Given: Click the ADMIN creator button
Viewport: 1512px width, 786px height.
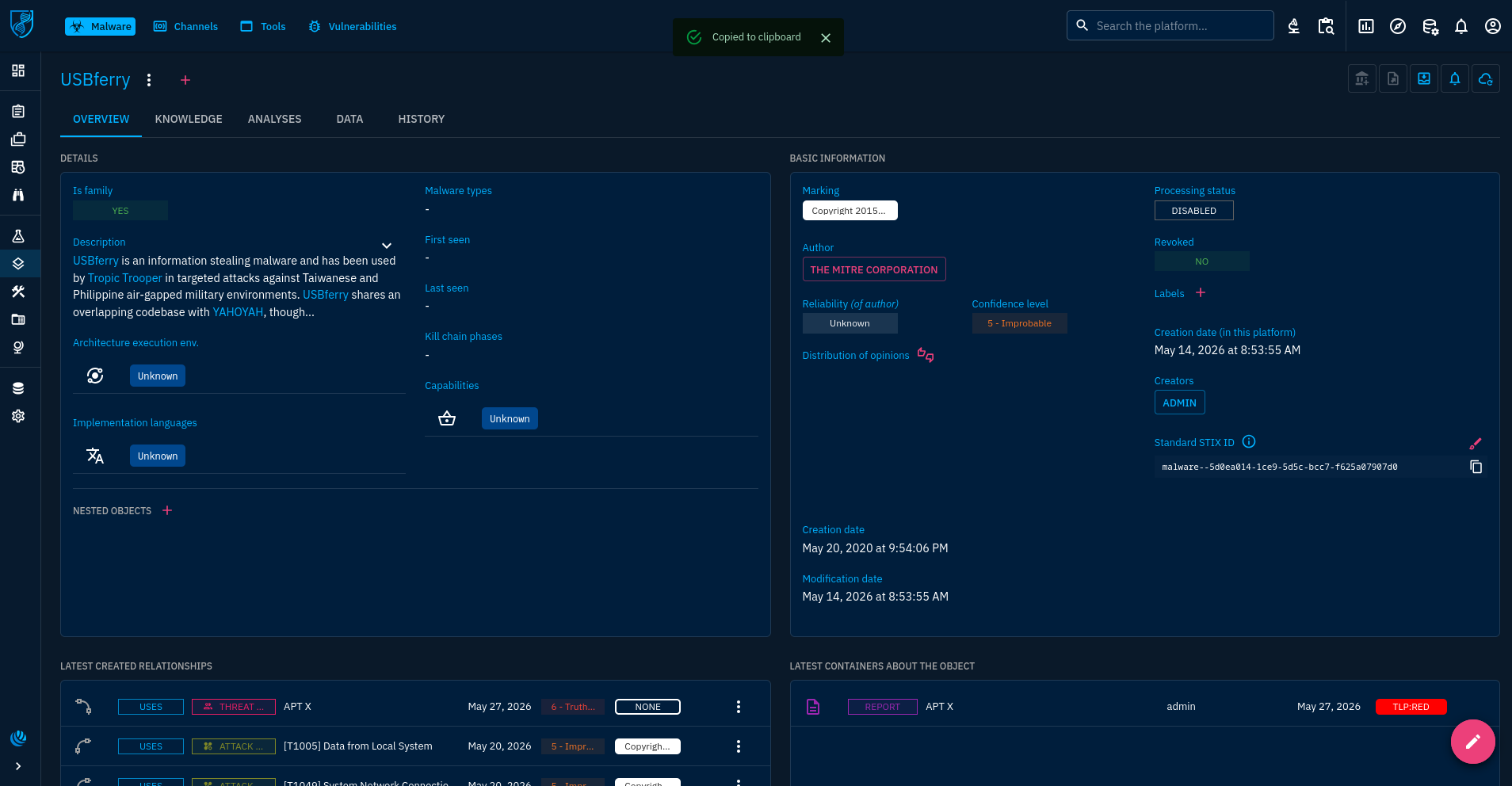Looking at the screenshot, I should tap(1180, 403).
